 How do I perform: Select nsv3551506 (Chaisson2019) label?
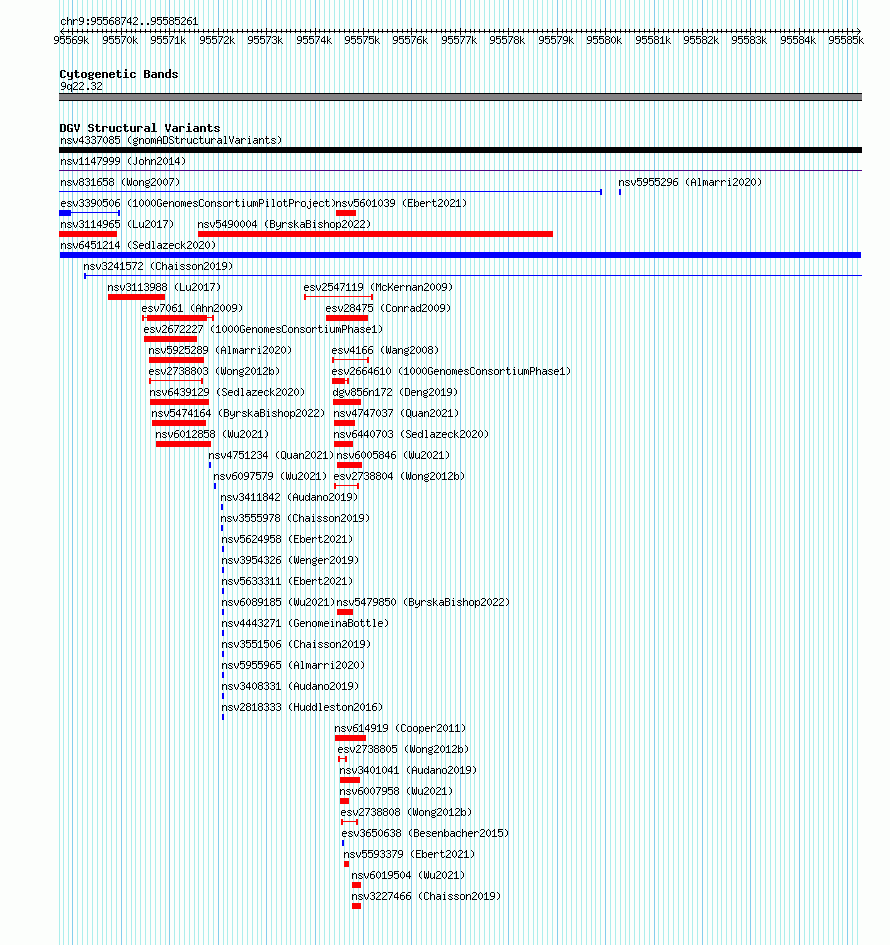(296, 645)
